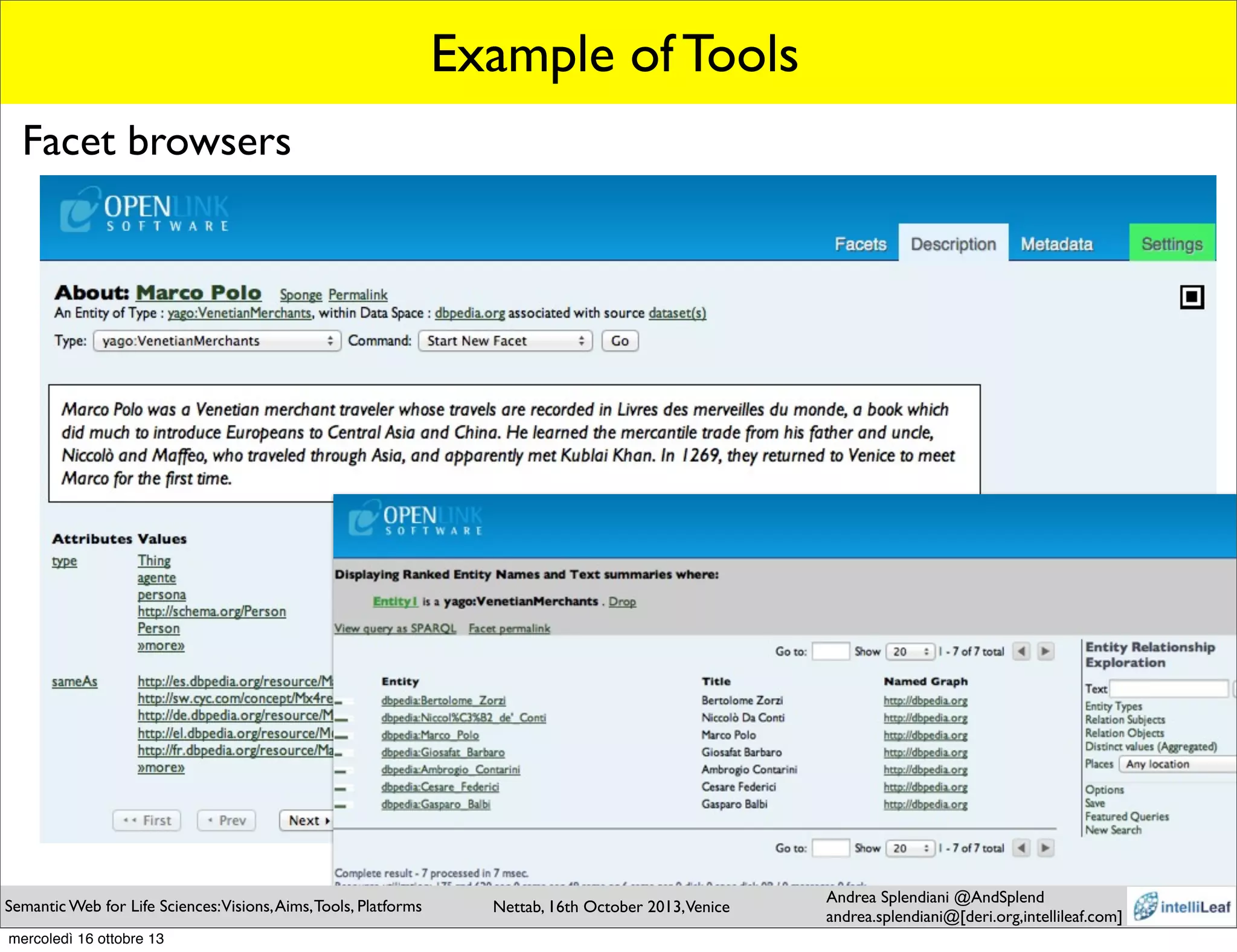Open dbpedia:Niccol%C3%B2_de'_Conti entity link

(x=463, y=718)
